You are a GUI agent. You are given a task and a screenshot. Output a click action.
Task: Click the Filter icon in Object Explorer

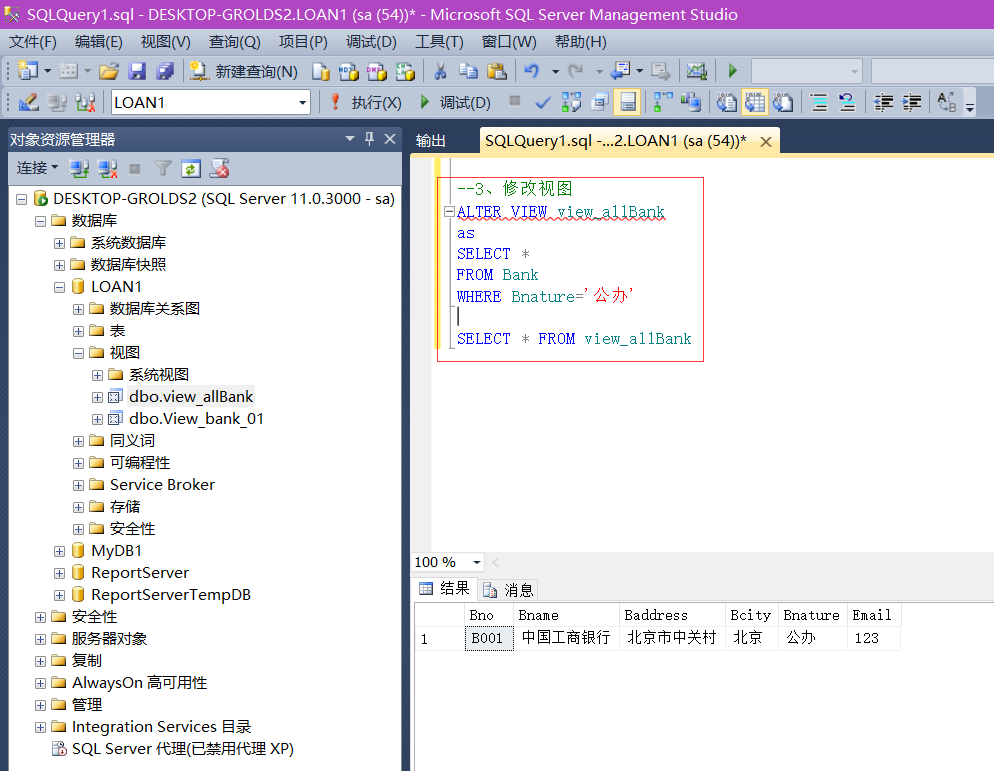[x=163, y=167]
